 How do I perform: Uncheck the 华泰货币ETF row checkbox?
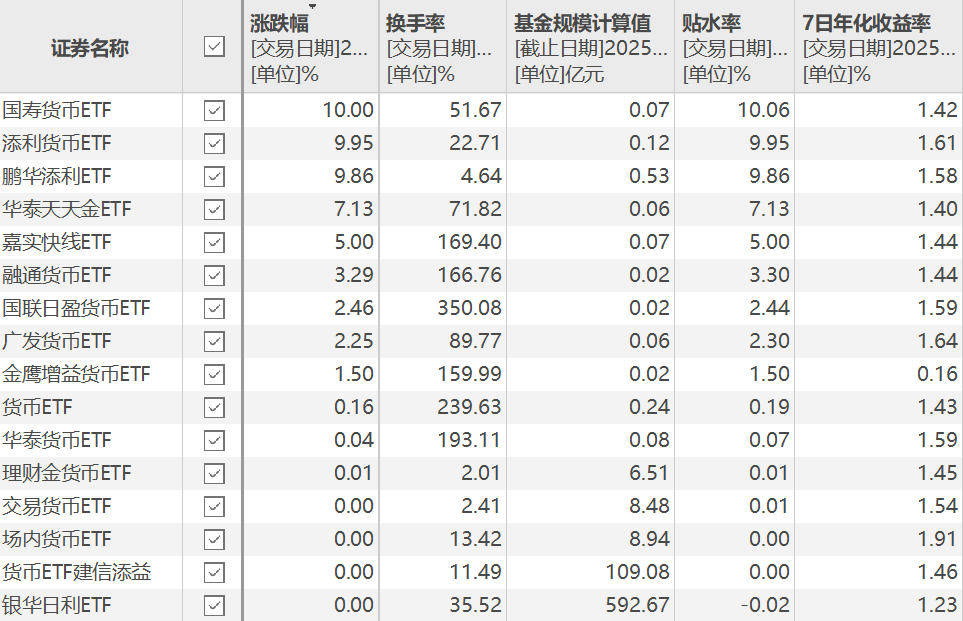(214, 440)
